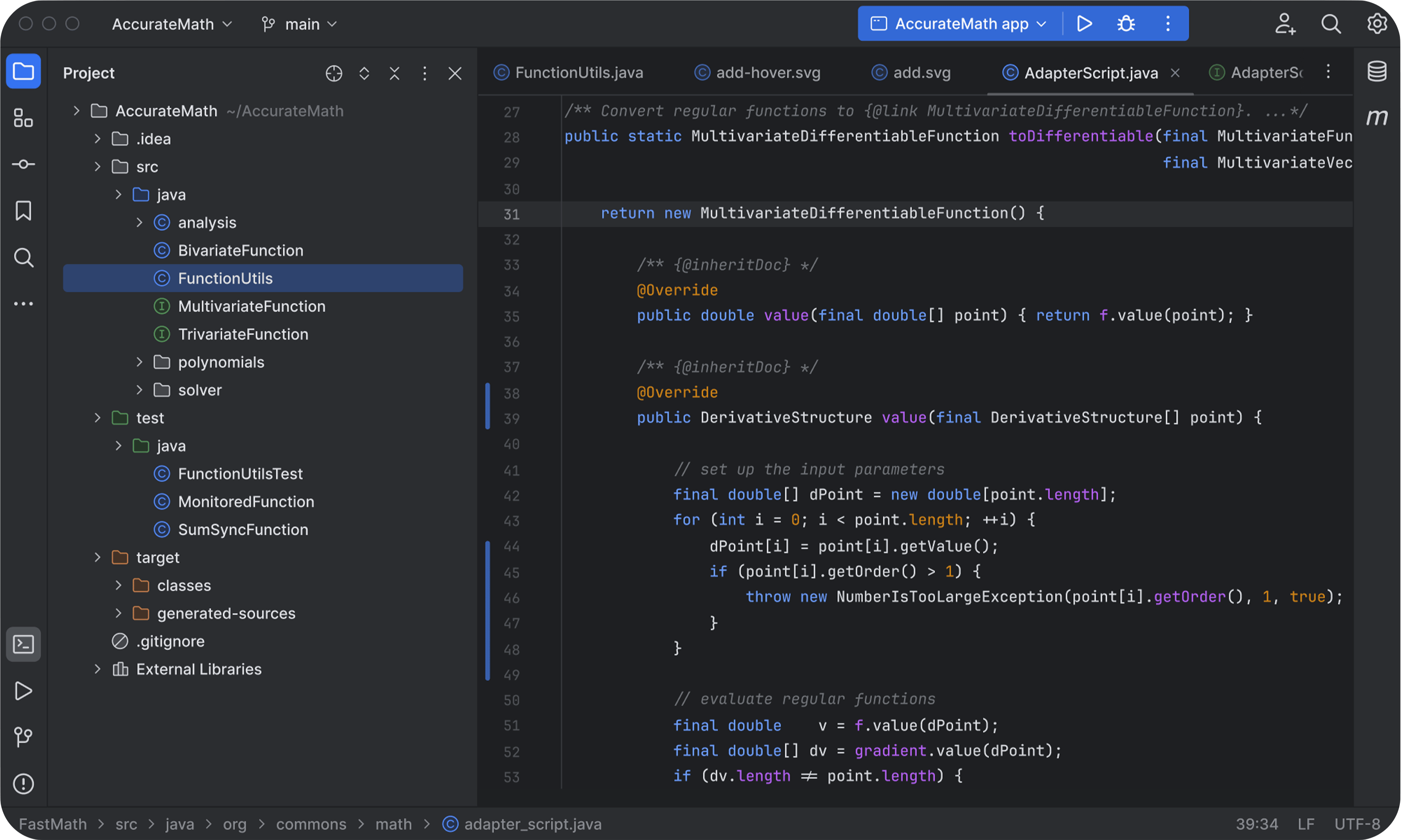The width and height of the screenshot is (1401, 840).
Task: Open the Git tool window
Action: (x=23, y=737)
